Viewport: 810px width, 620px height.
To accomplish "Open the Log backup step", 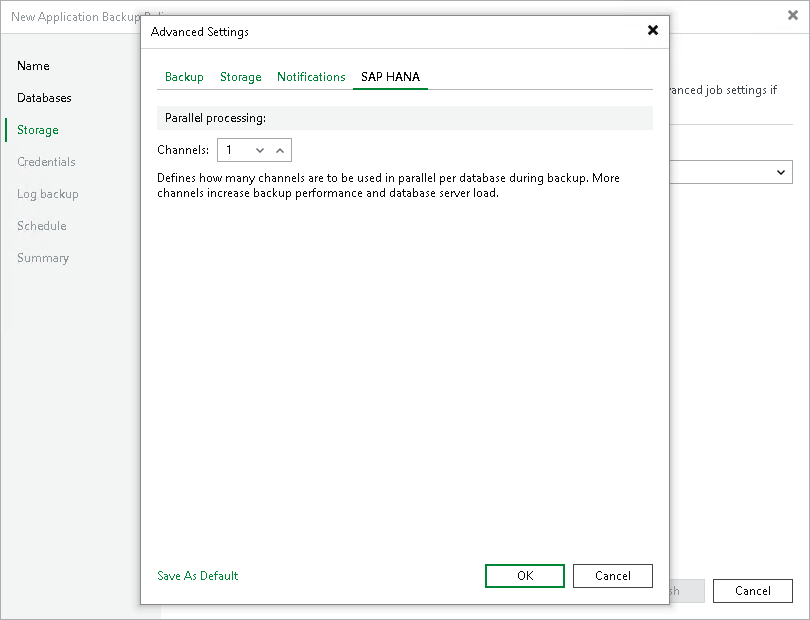I will pos(48,194).
